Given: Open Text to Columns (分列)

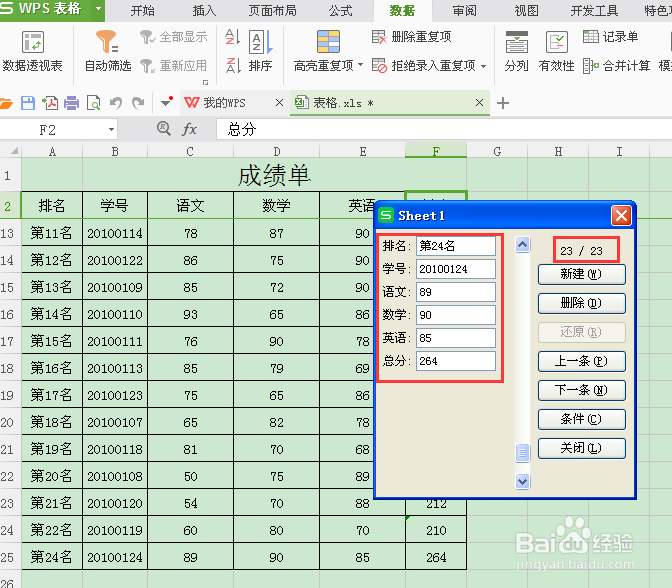Looking at the screenshot, I should [516, 51].
